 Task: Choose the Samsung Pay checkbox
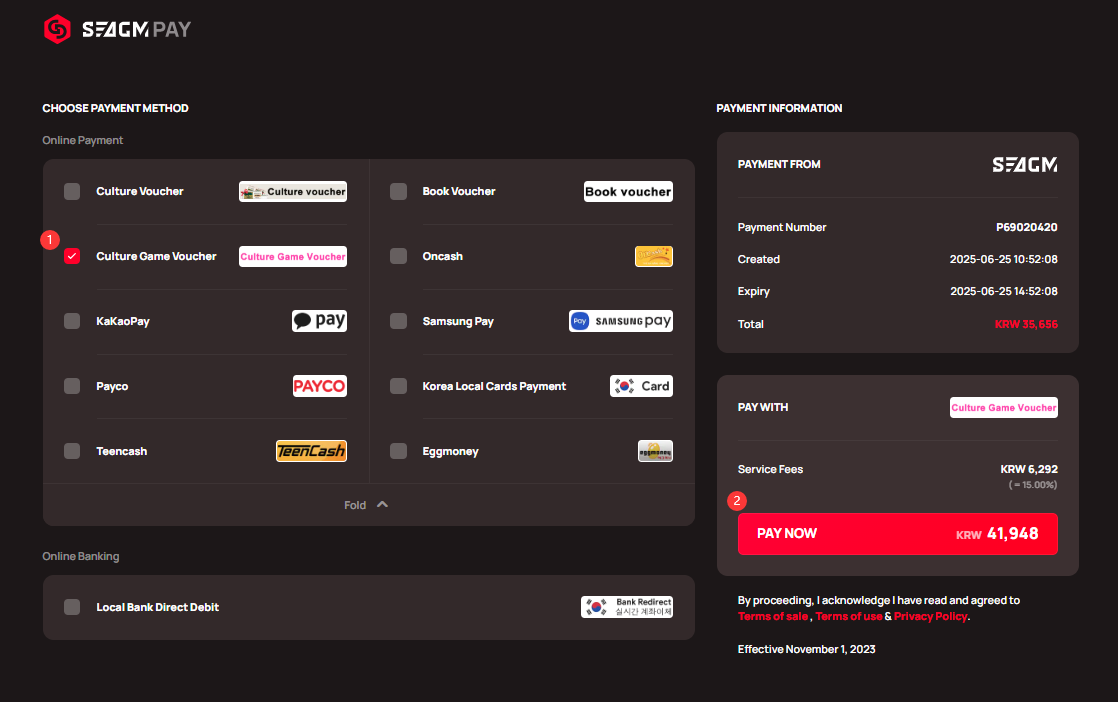click(399, 321)
